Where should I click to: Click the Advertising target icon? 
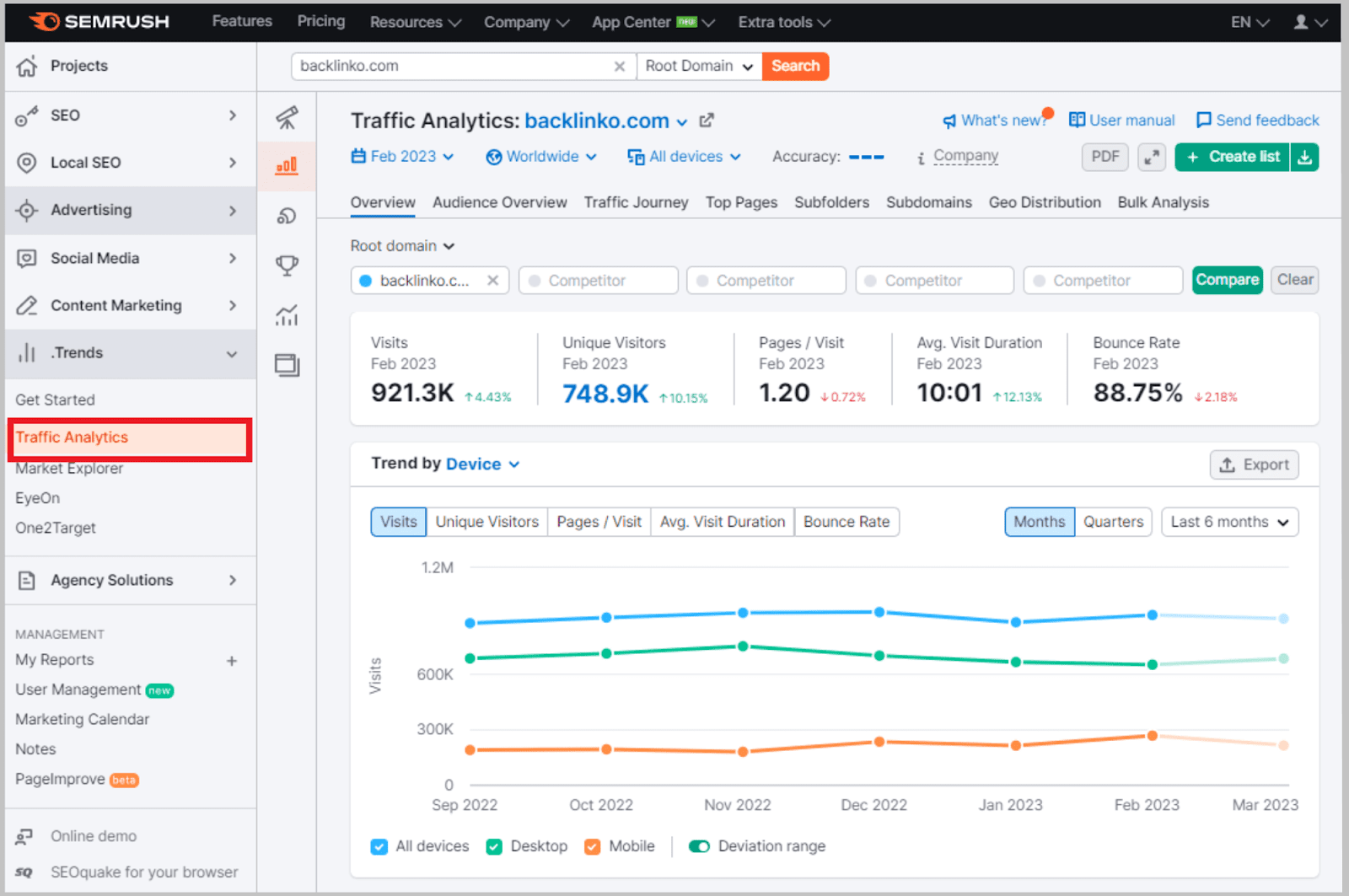tap(27, 210)
